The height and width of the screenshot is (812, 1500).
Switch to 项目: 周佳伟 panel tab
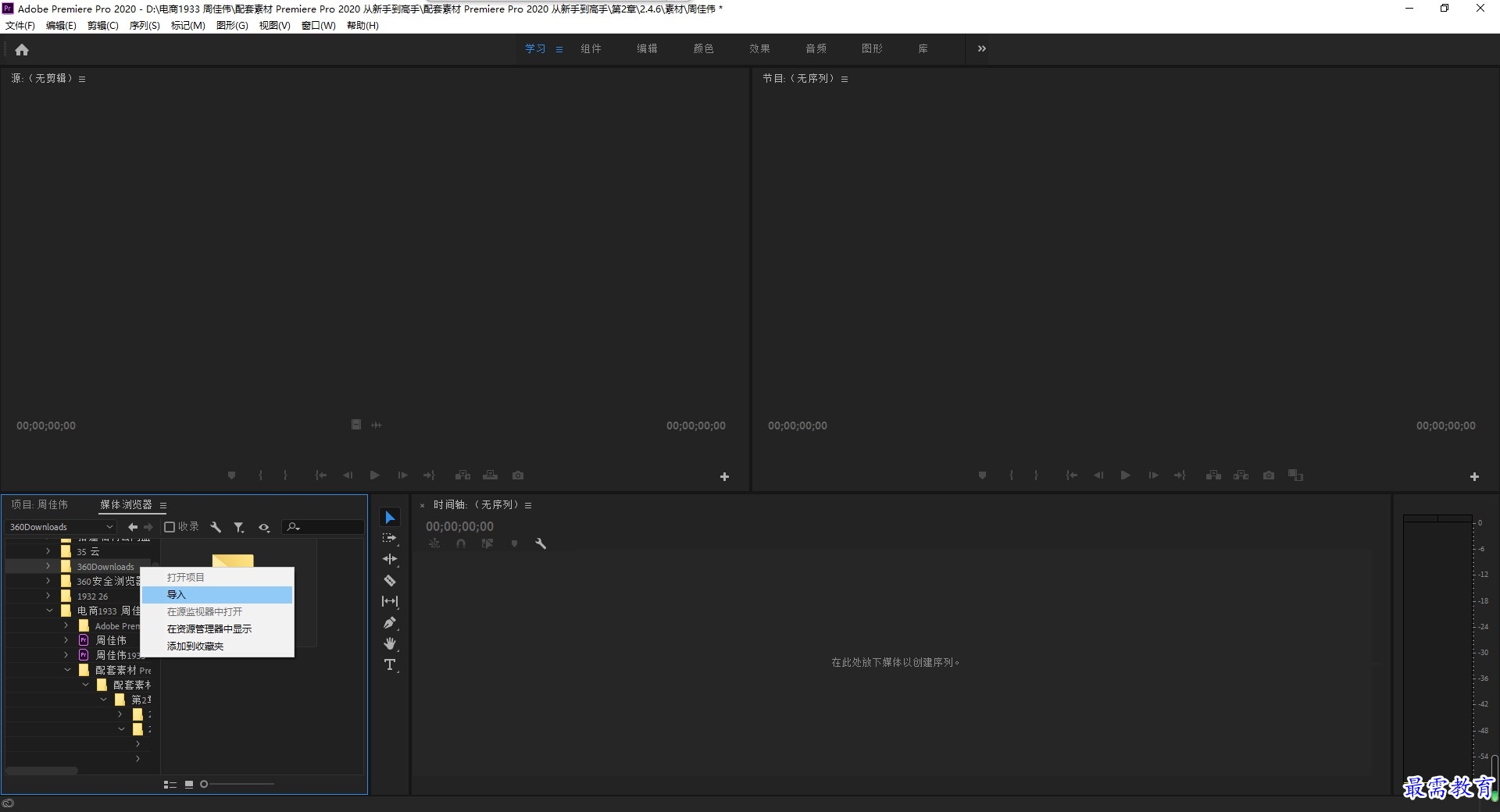(x=40, y=505)
